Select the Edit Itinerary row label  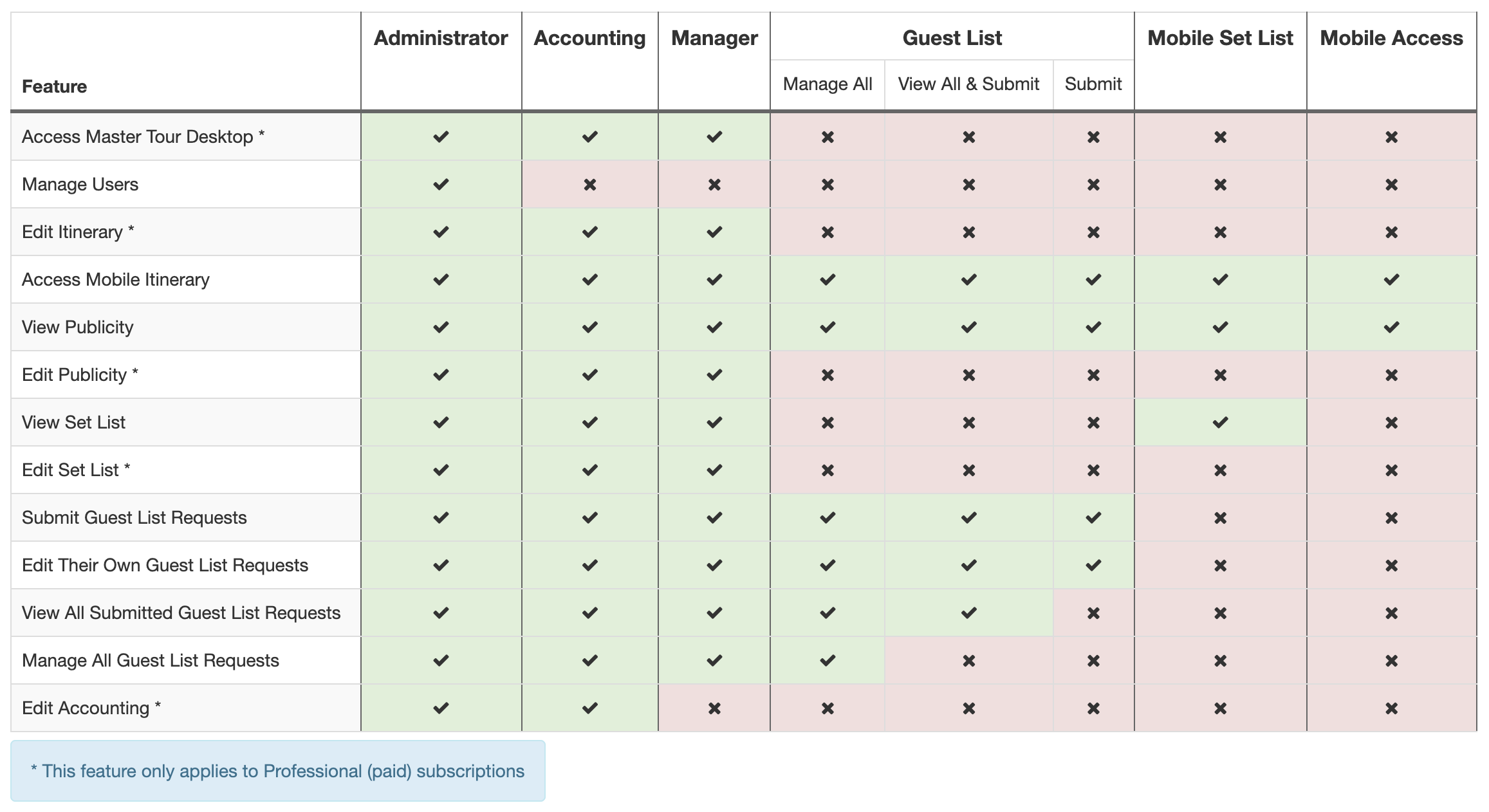tap(78, 232)
